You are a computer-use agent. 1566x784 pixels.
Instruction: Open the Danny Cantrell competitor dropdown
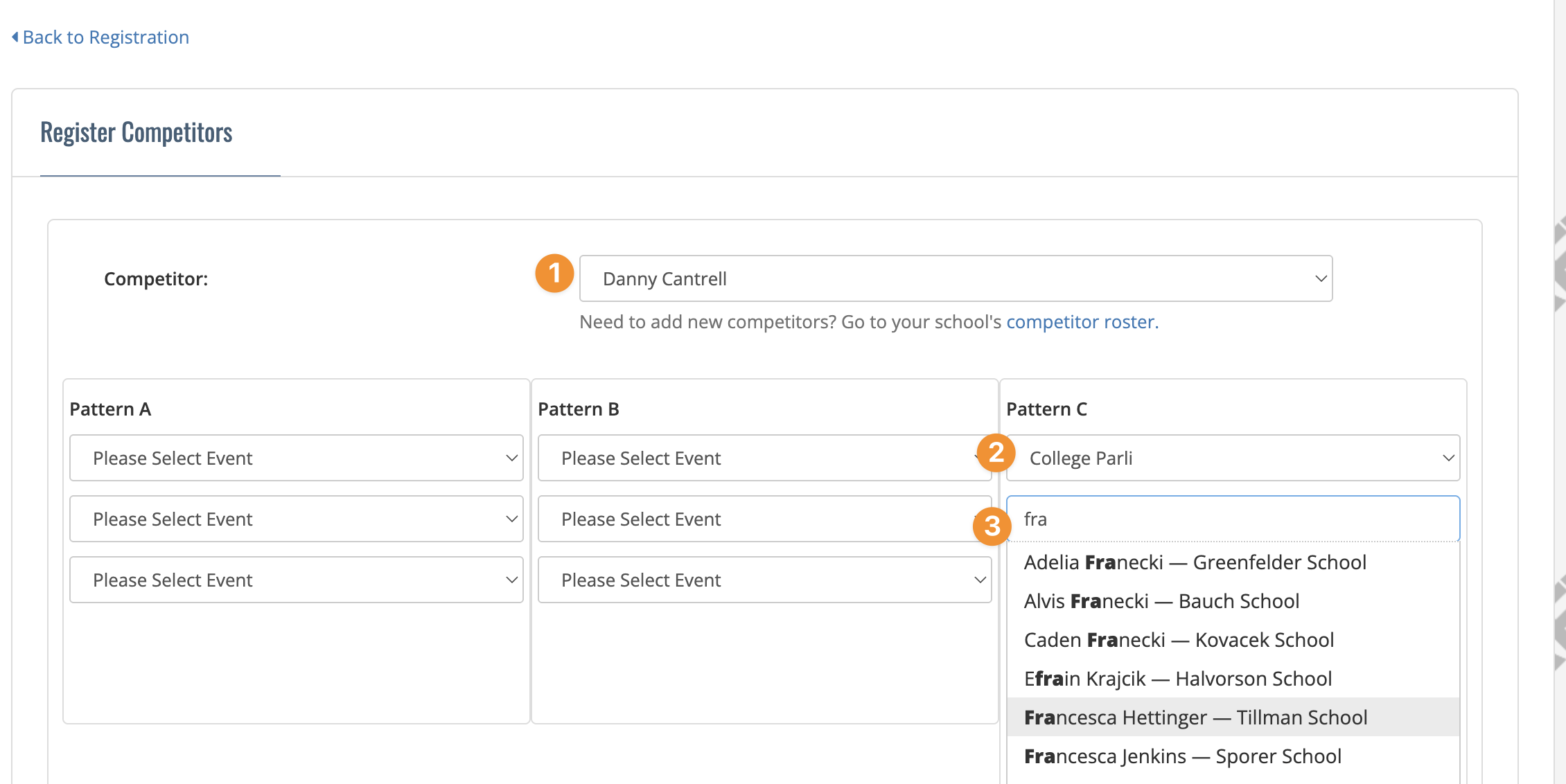956,278
